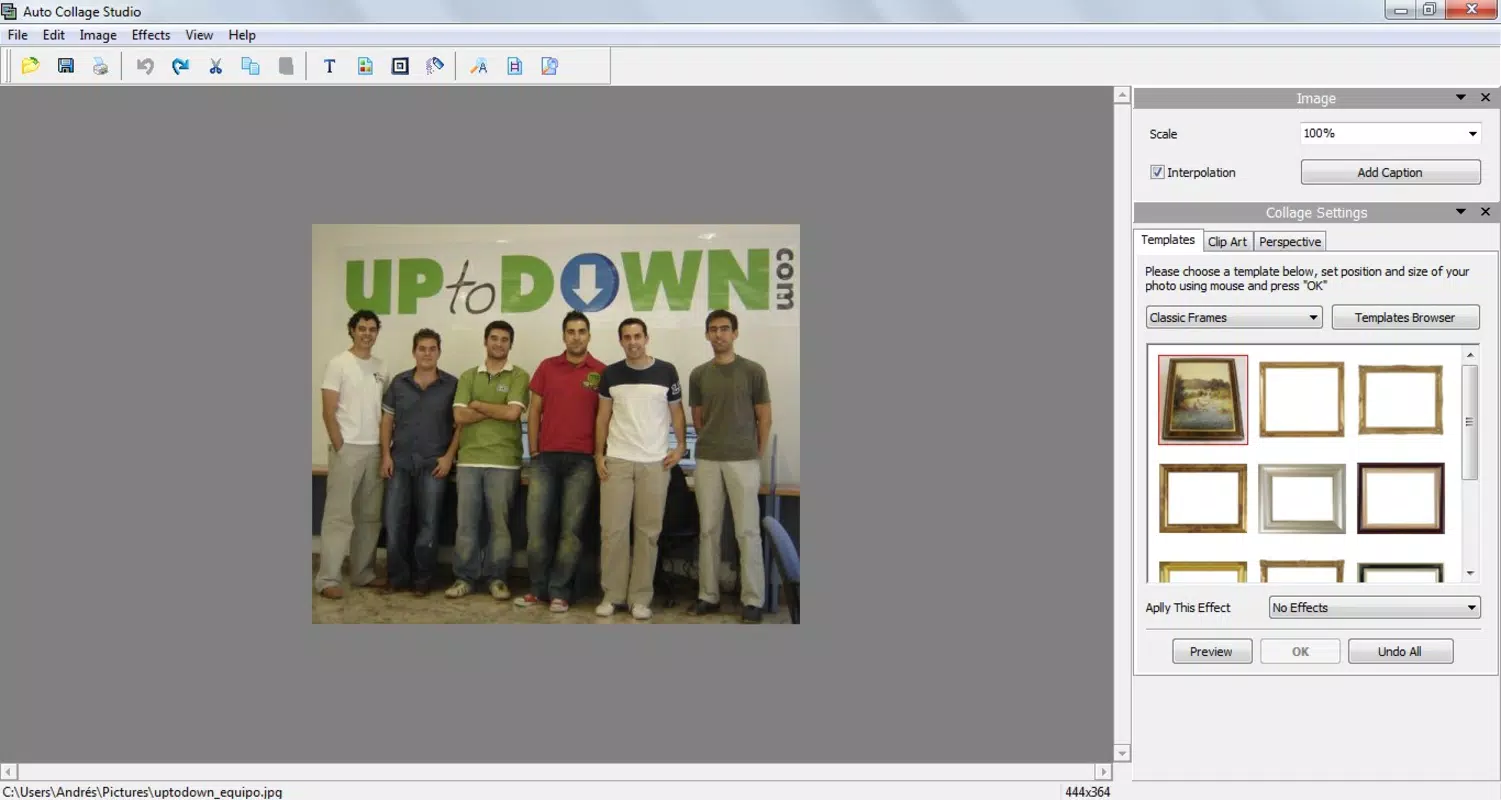
Task: Switch to the Templates tab
Action: (1168, 240)
